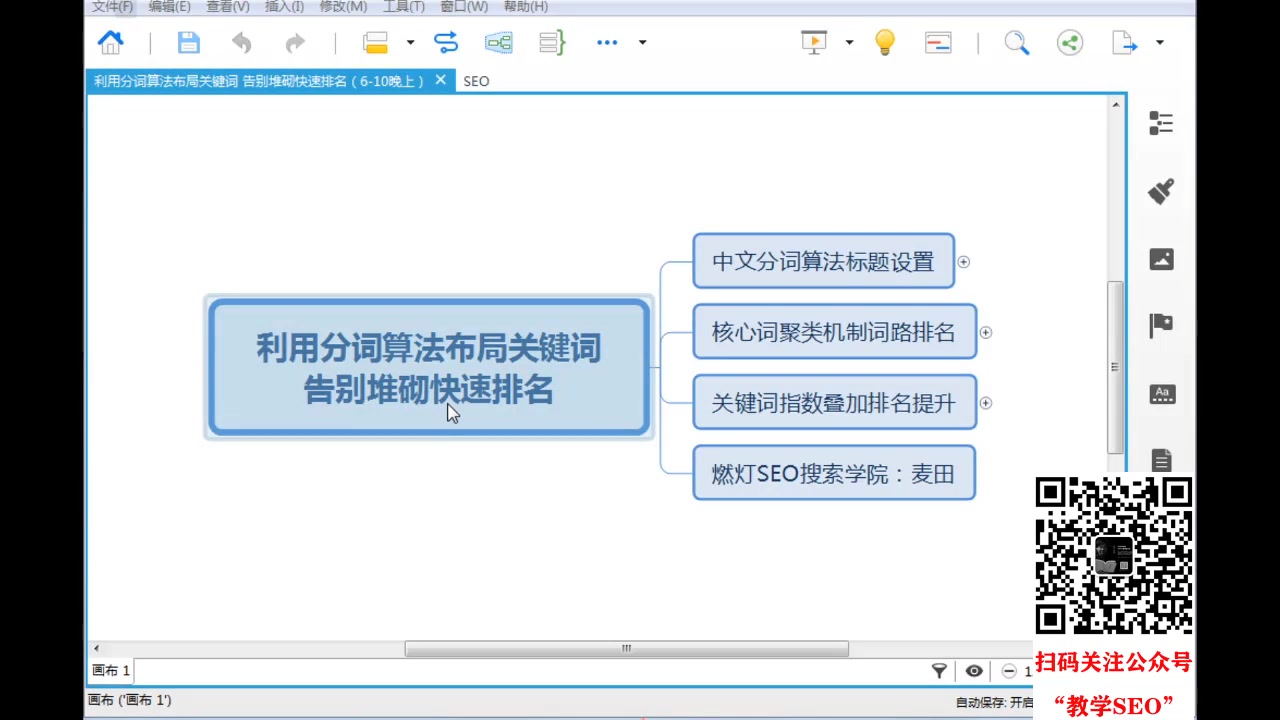
Task: Open the Format brush panel
Action: click(x=1161, y=191)
